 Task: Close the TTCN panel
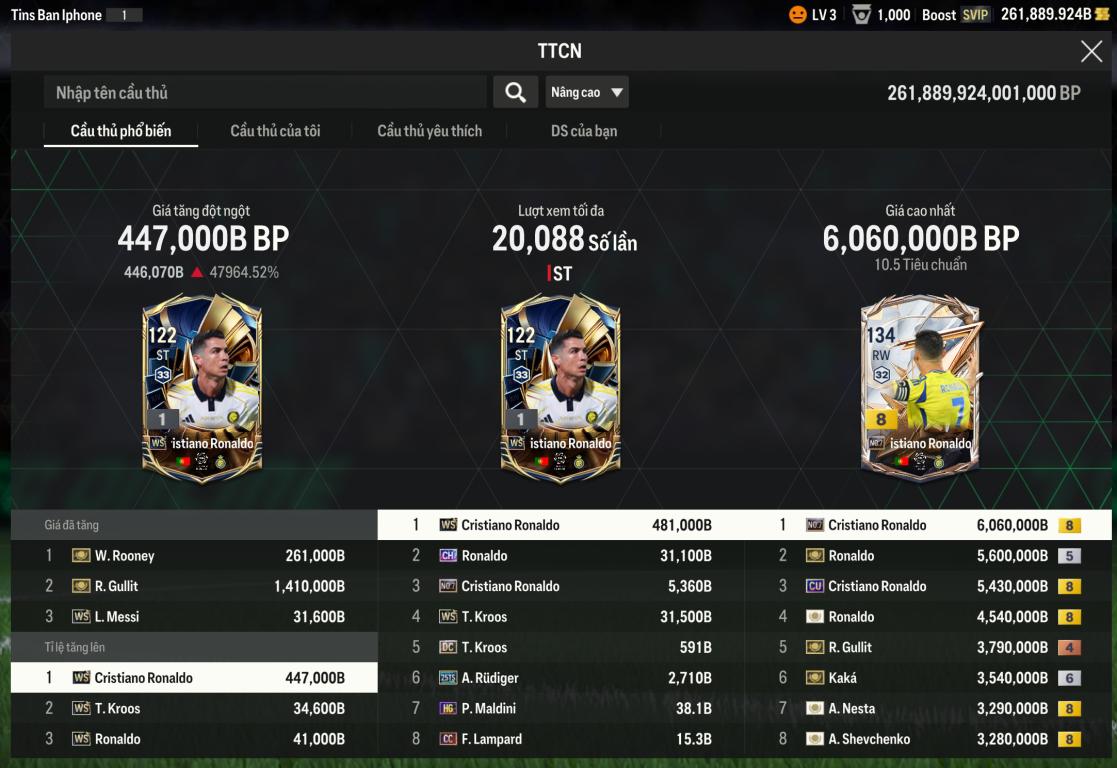click(1091, 51)
